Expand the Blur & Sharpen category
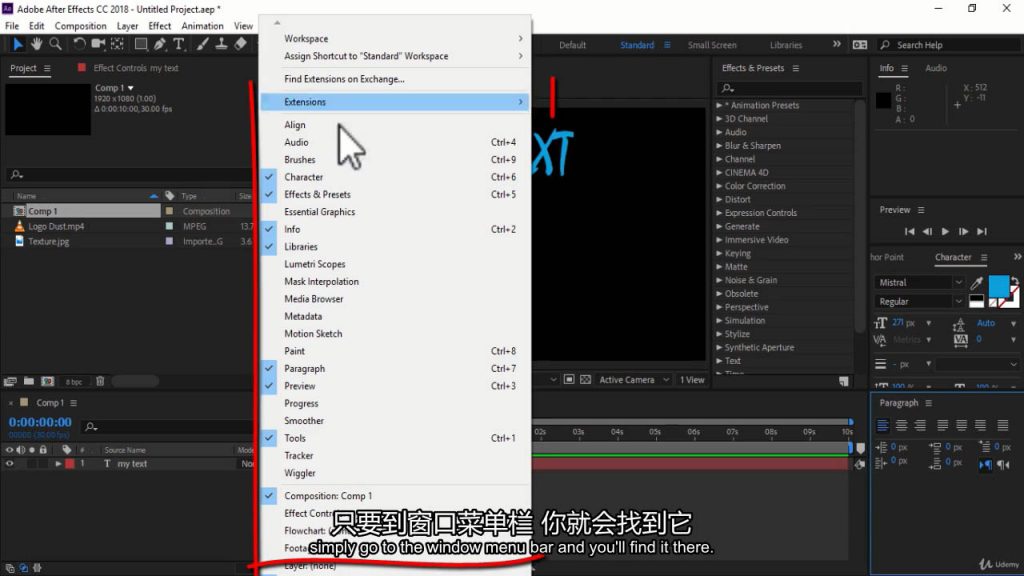The height and width of the screenshot is (576, 1024). [x=719, y=146]
